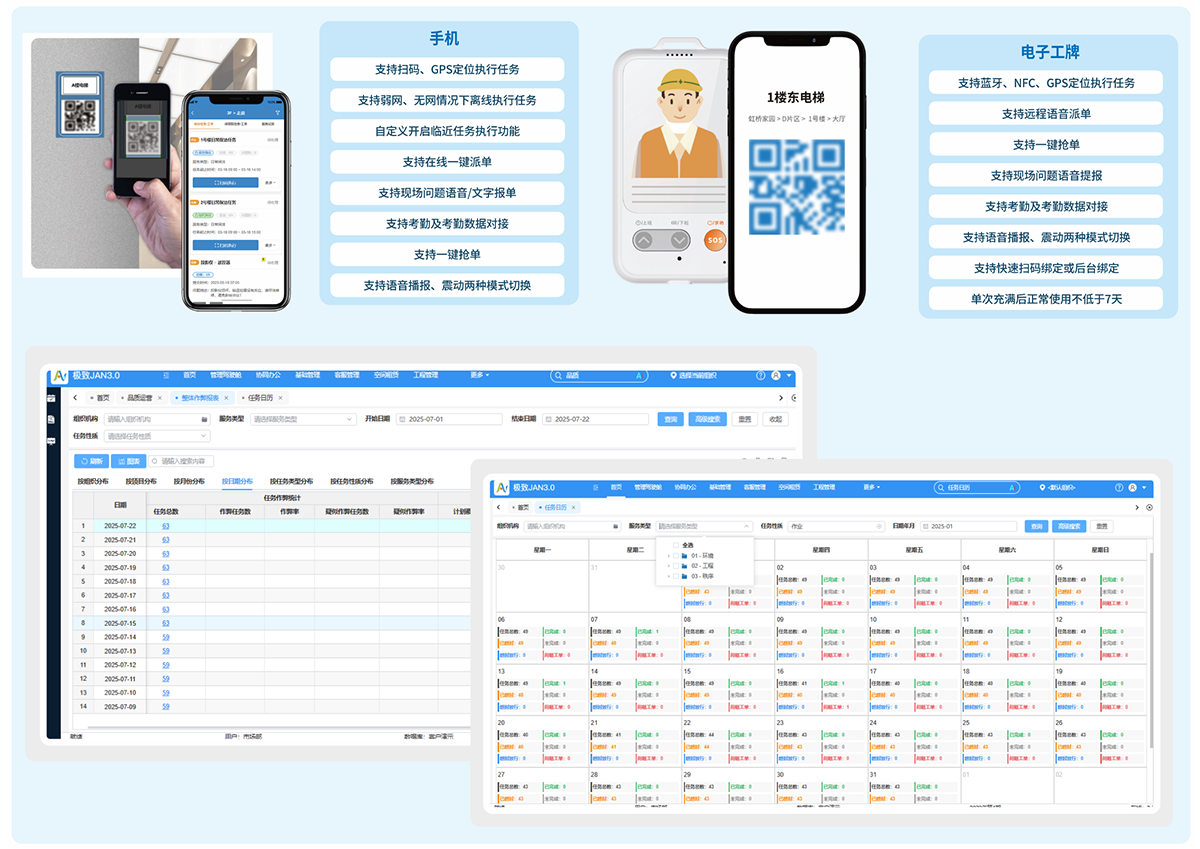Open task total 63 link for 2025-07-22
Image resolution: width=1200 pixels, height=849 pixels.
coord(166,525)
